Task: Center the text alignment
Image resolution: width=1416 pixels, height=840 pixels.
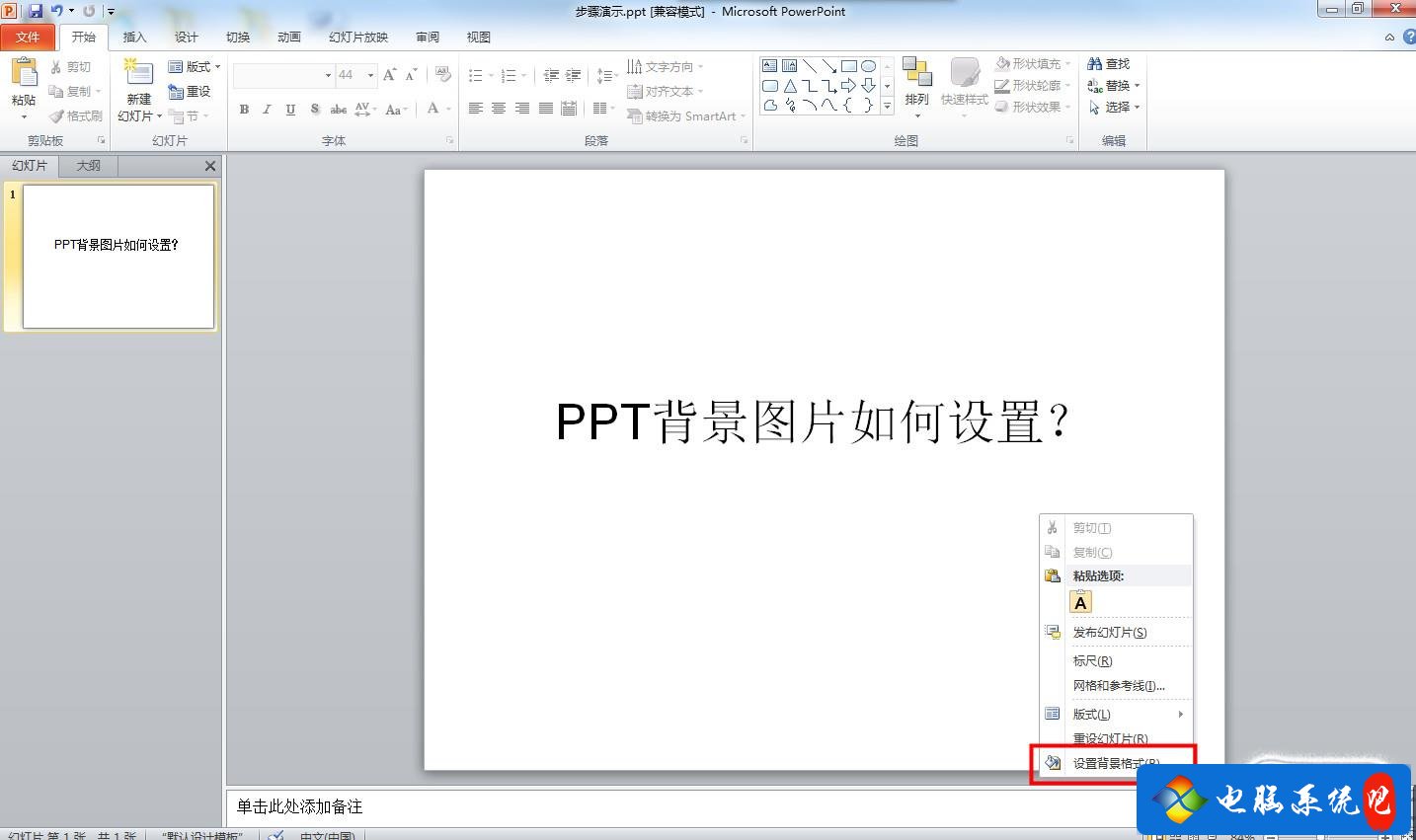Action: [x=499, y=109]
